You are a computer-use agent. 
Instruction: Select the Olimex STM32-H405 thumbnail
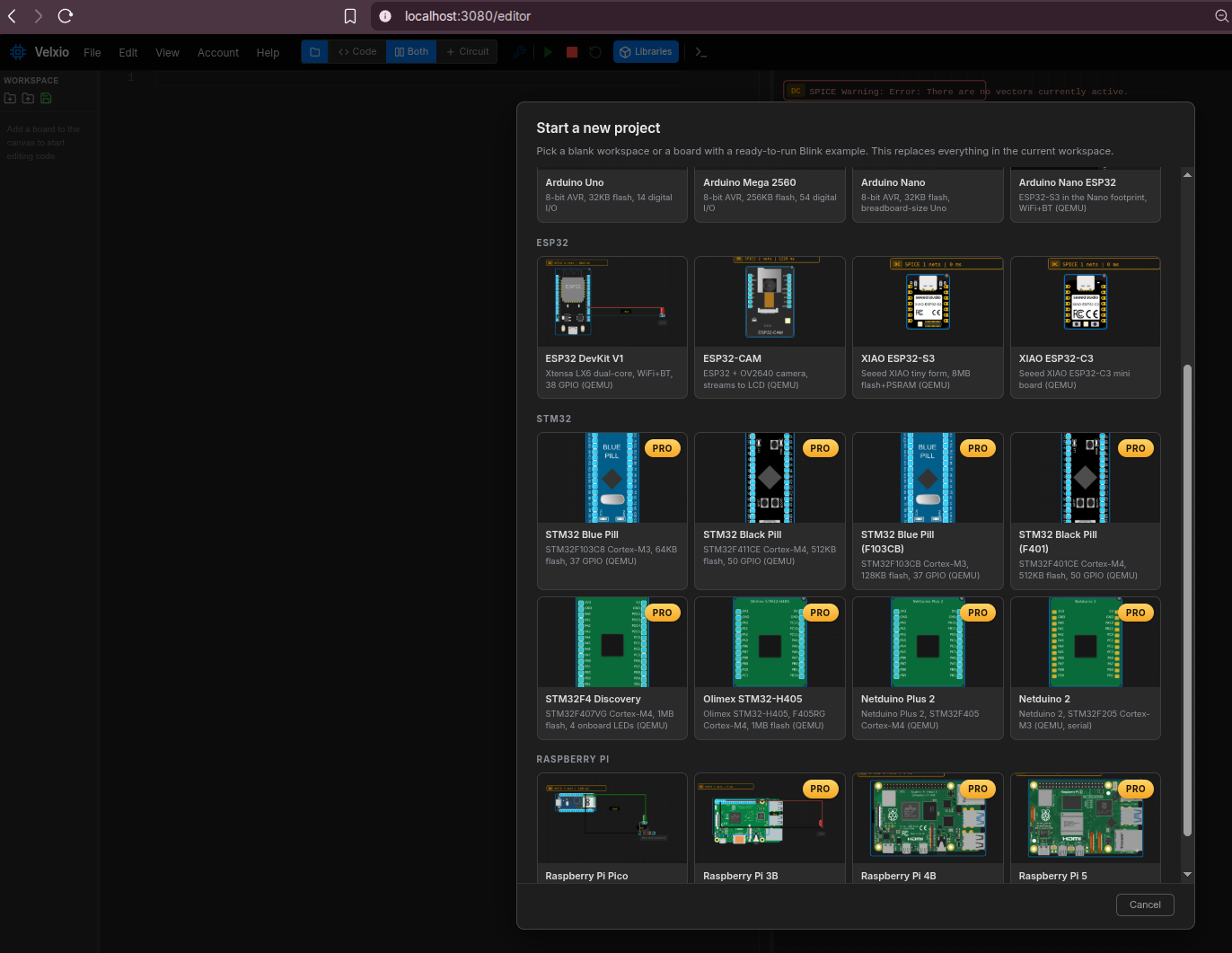point(770,642)
